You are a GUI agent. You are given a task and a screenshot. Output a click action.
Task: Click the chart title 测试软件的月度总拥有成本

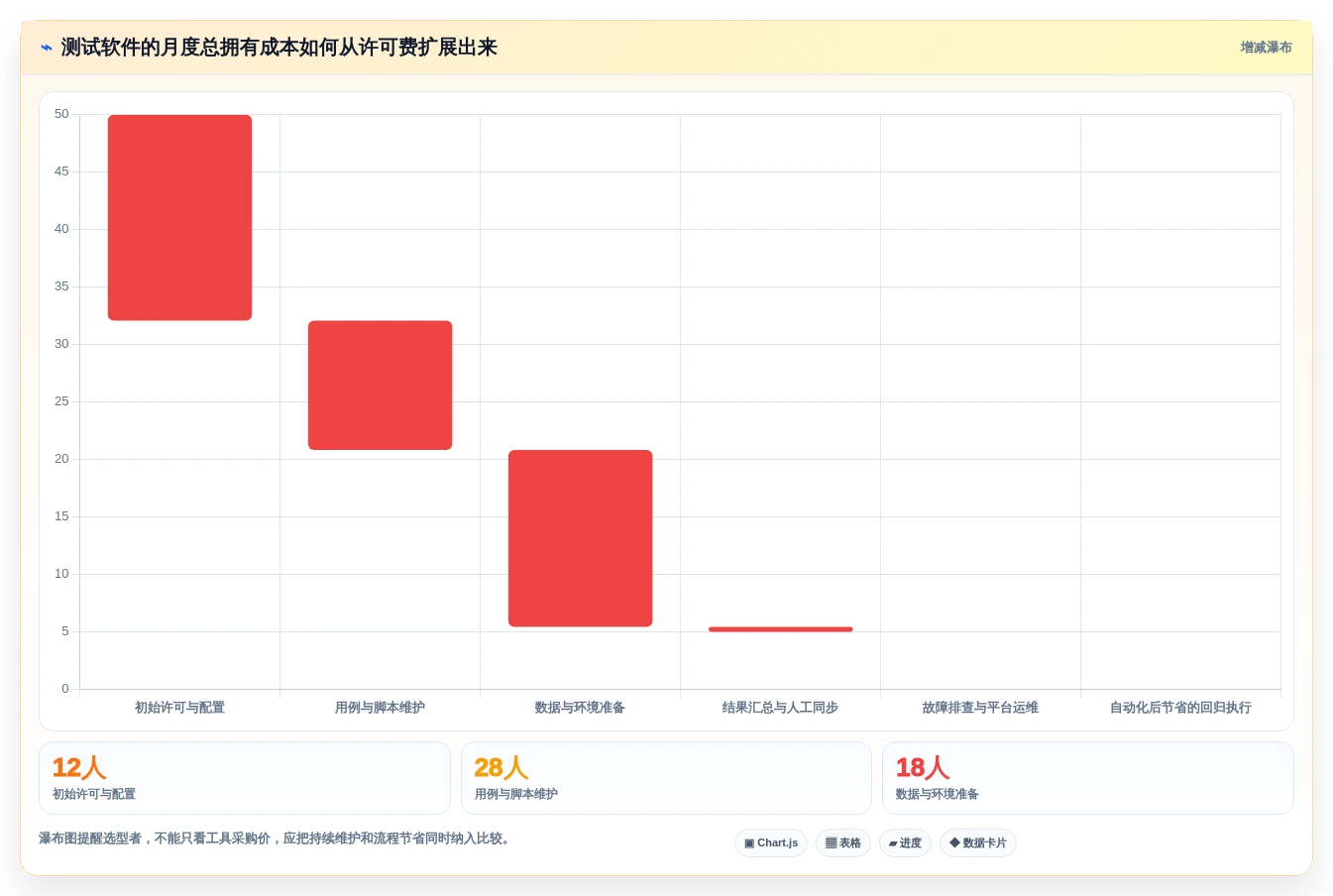(279, 48)
